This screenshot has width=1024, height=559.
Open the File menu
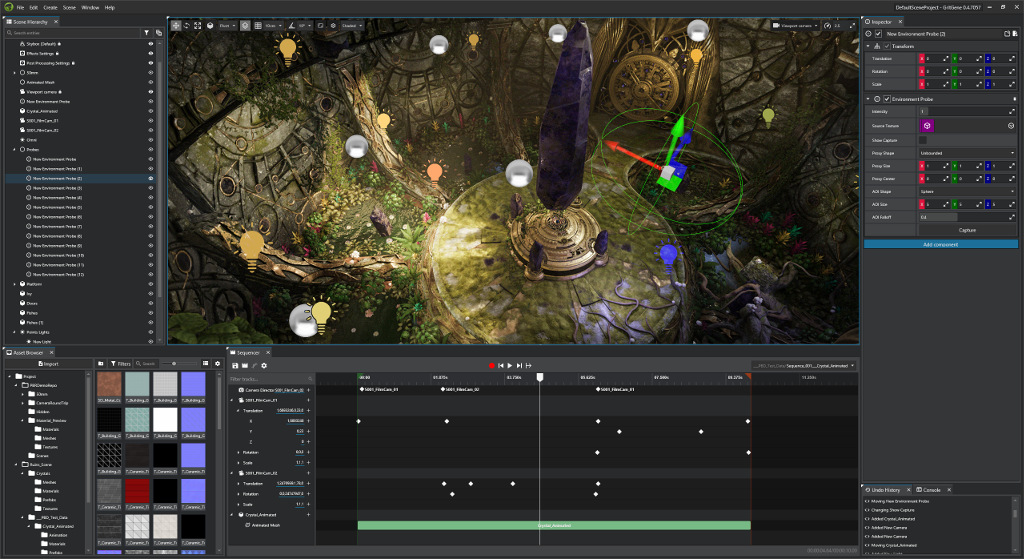click(20, 7)
